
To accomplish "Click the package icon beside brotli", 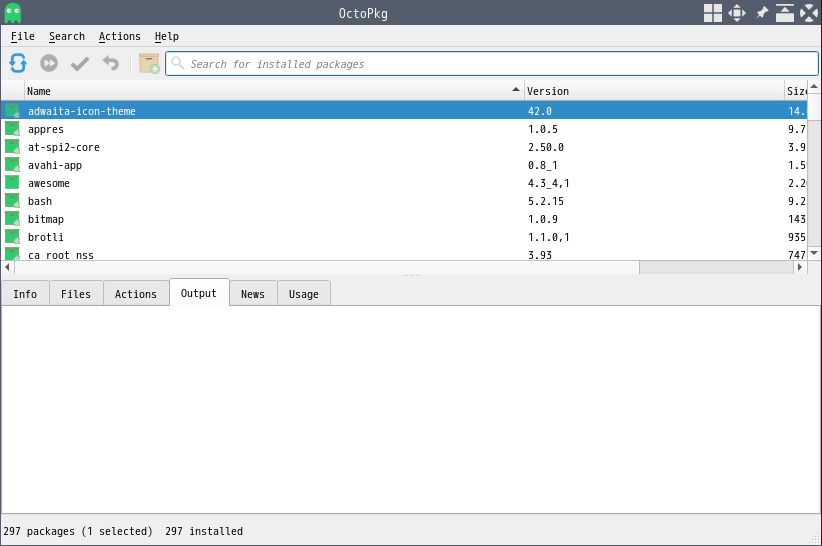I will pyautogui.click(x=13, y=236).
